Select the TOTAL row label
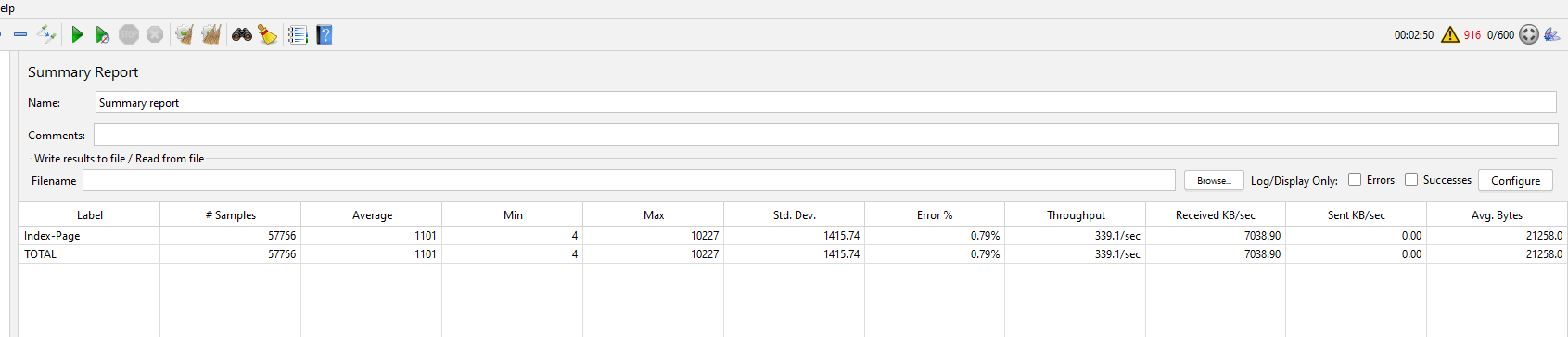 (40, 254)
